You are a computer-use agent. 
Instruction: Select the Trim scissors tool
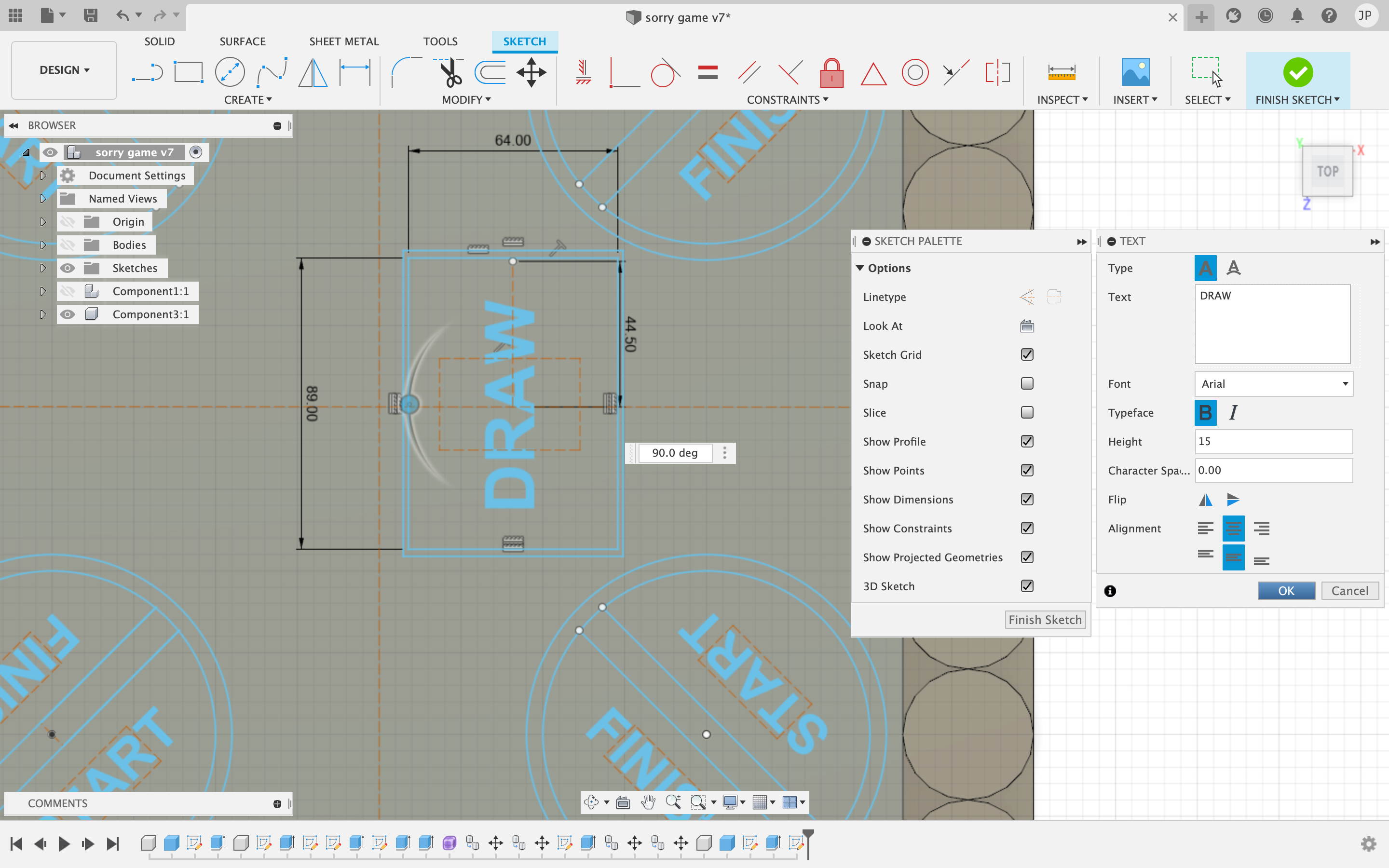tap(448, 73)
